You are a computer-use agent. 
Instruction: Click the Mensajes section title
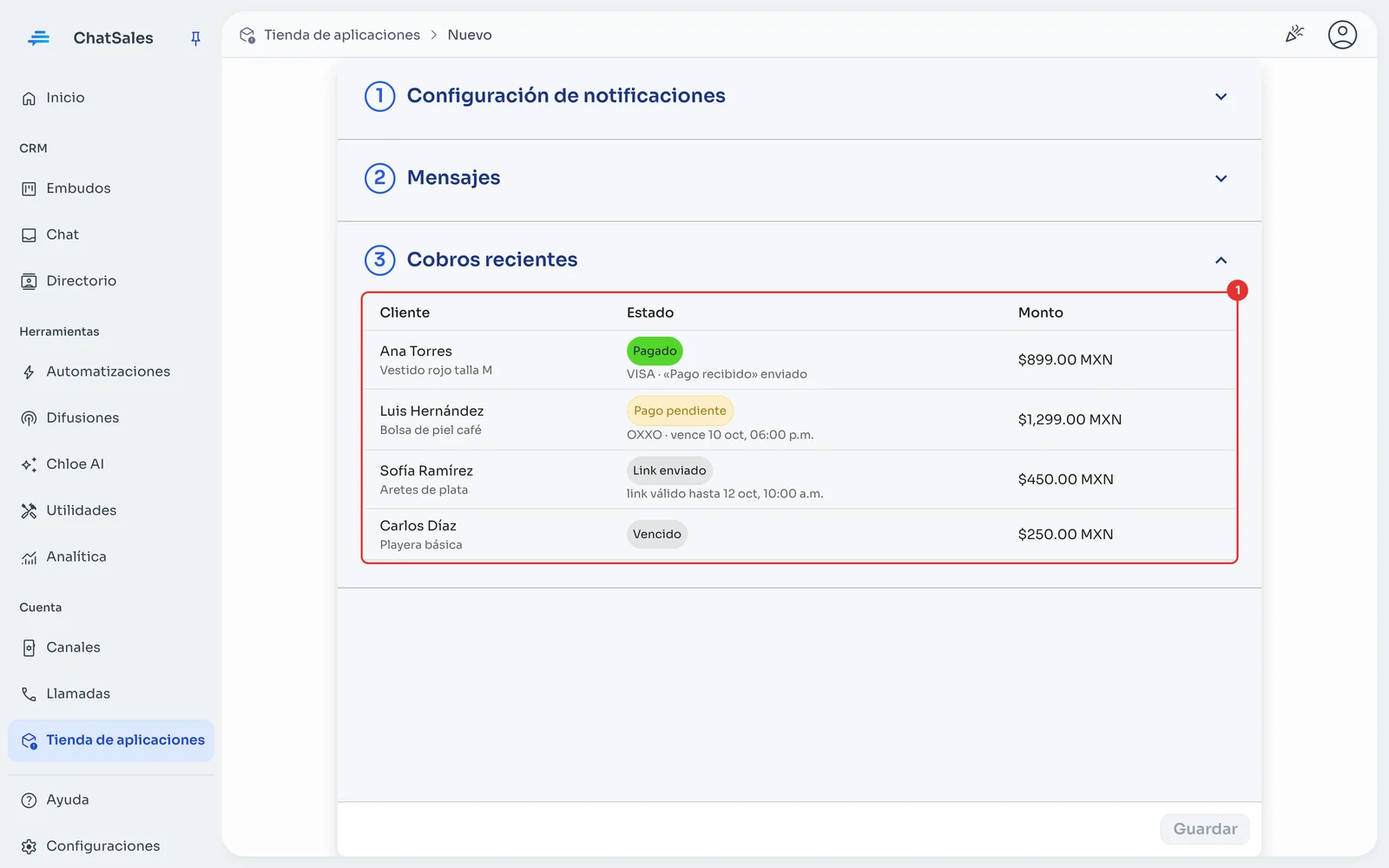click(x=453, y=178)
